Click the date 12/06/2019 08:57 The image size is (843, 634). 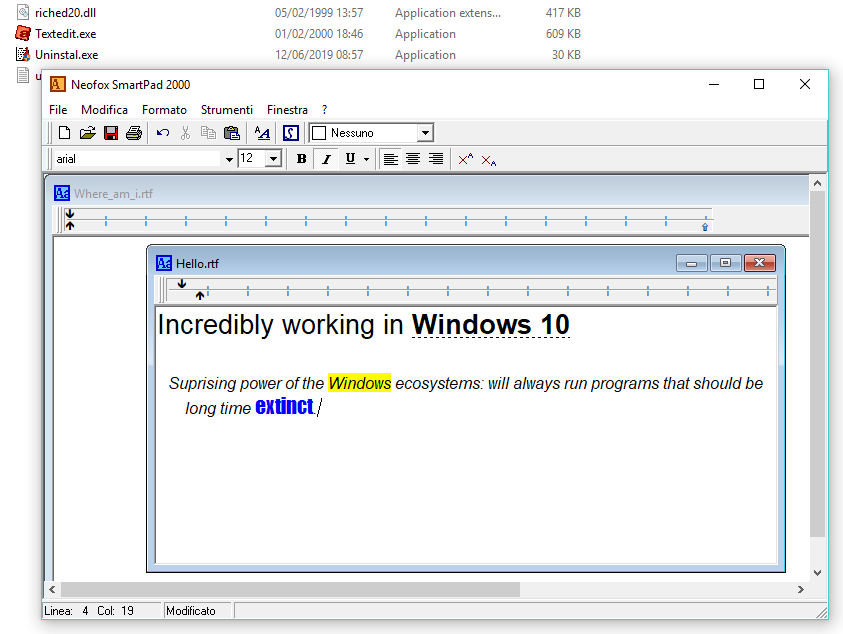319,55
